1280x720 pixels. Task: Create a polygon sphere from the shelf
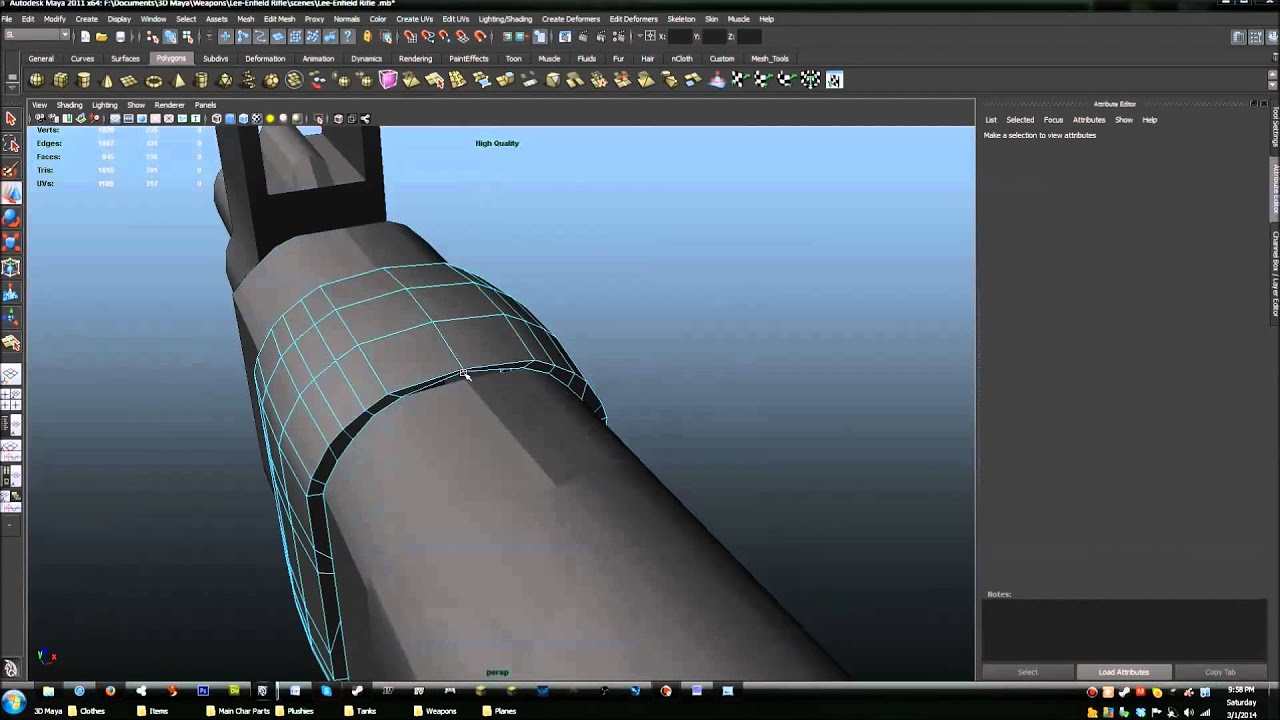[x=37, y=80]
